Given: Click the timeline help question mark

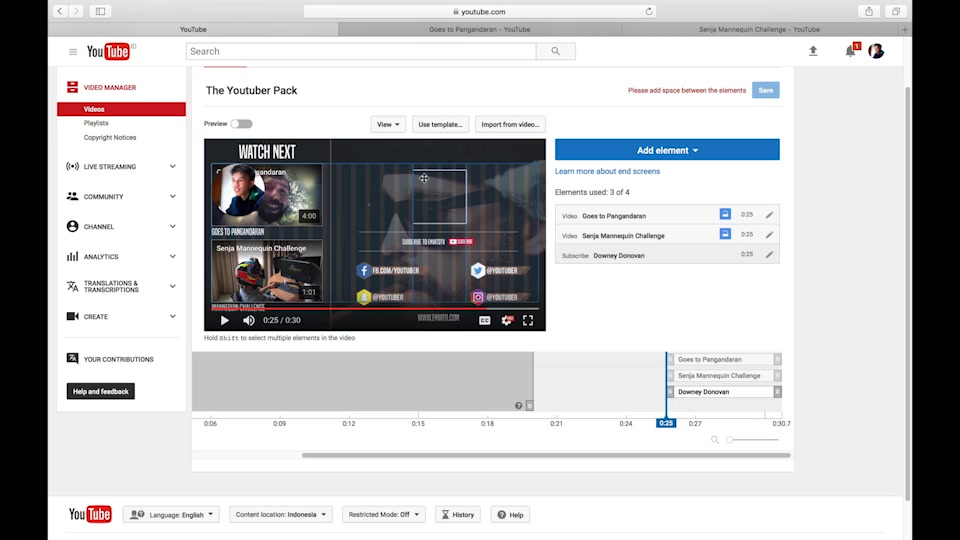Looking at the screenshot, I should tap(519, 405).
